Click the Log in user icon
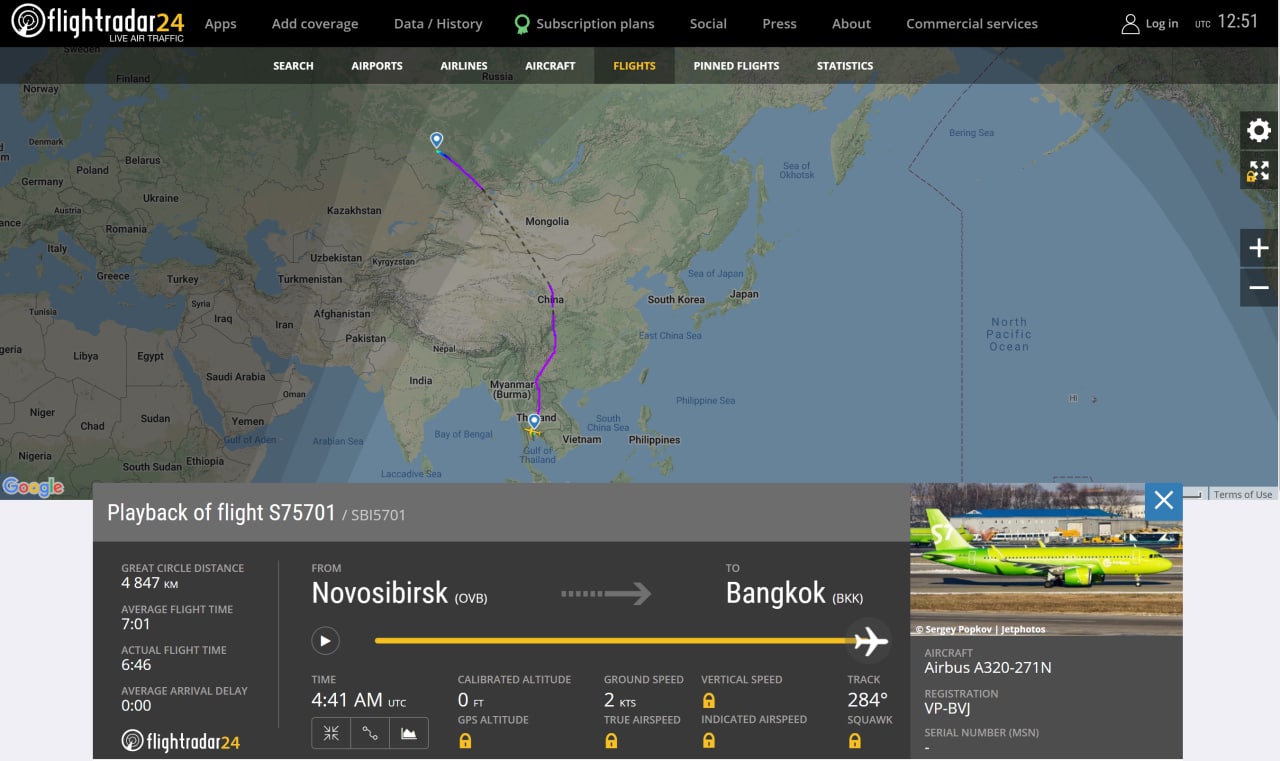The height and width of the screenshot is (761, 1280). tap(1130, 23)
